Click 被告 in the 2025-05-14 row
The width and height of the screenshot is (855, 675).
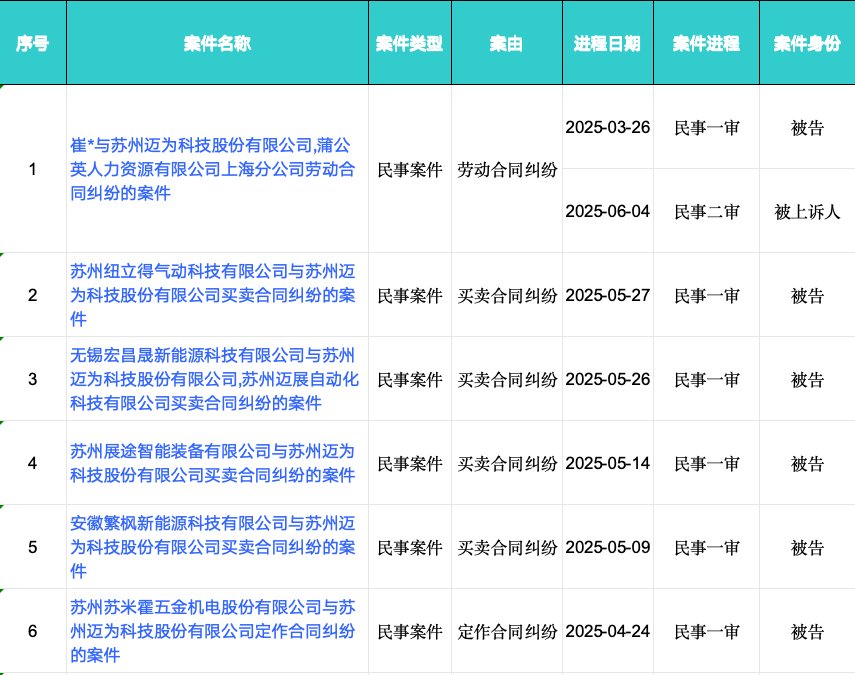(807, 463)
